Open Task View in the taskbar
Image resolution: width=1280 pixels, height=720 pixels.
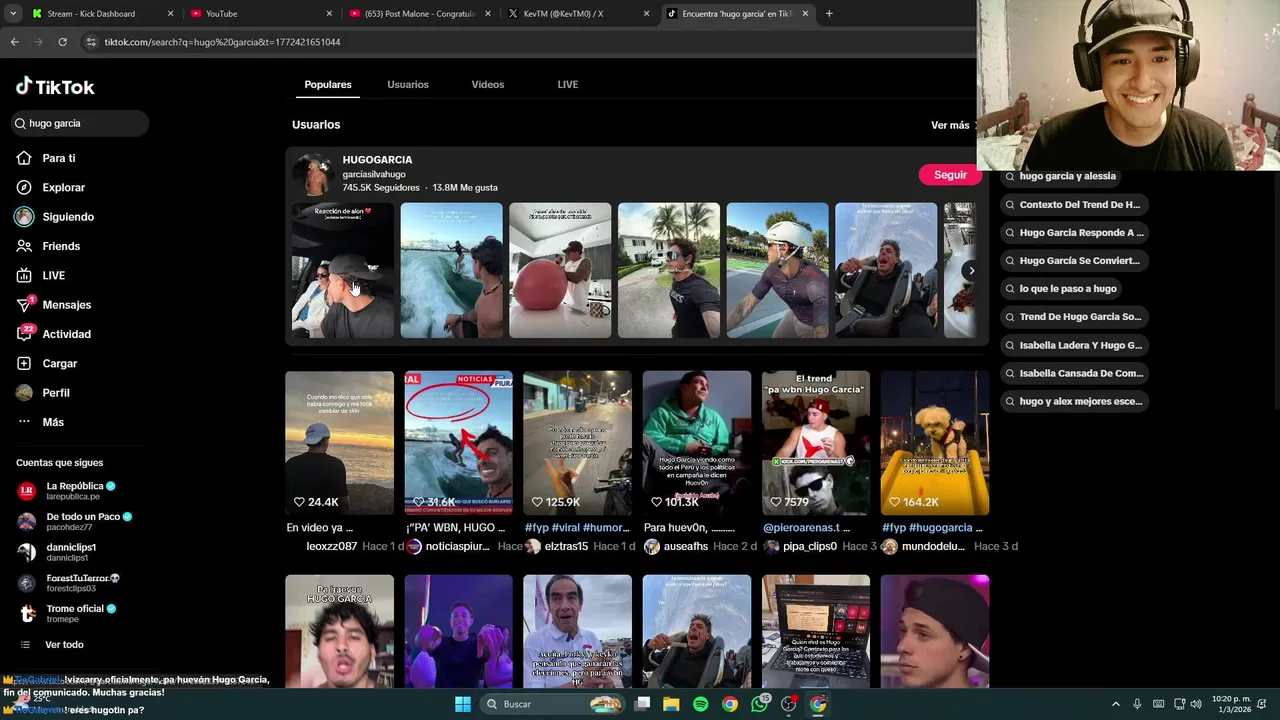tap(642, 704)
